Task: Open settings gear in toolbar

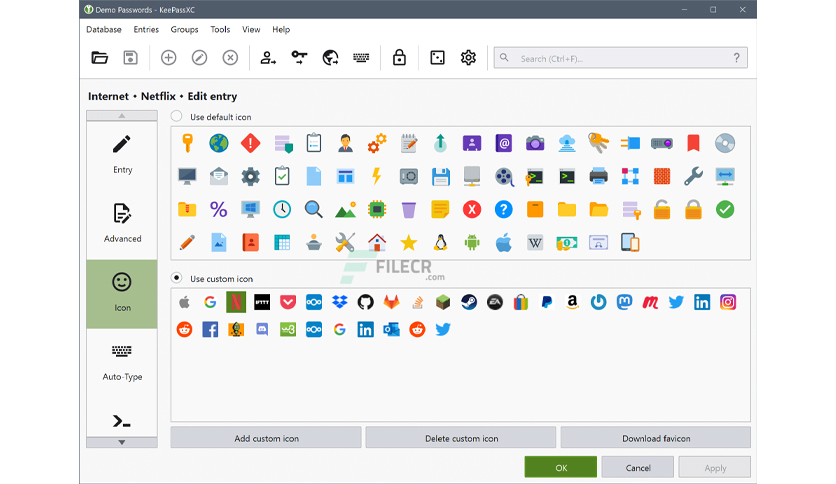Action: (x=468, y=58)
